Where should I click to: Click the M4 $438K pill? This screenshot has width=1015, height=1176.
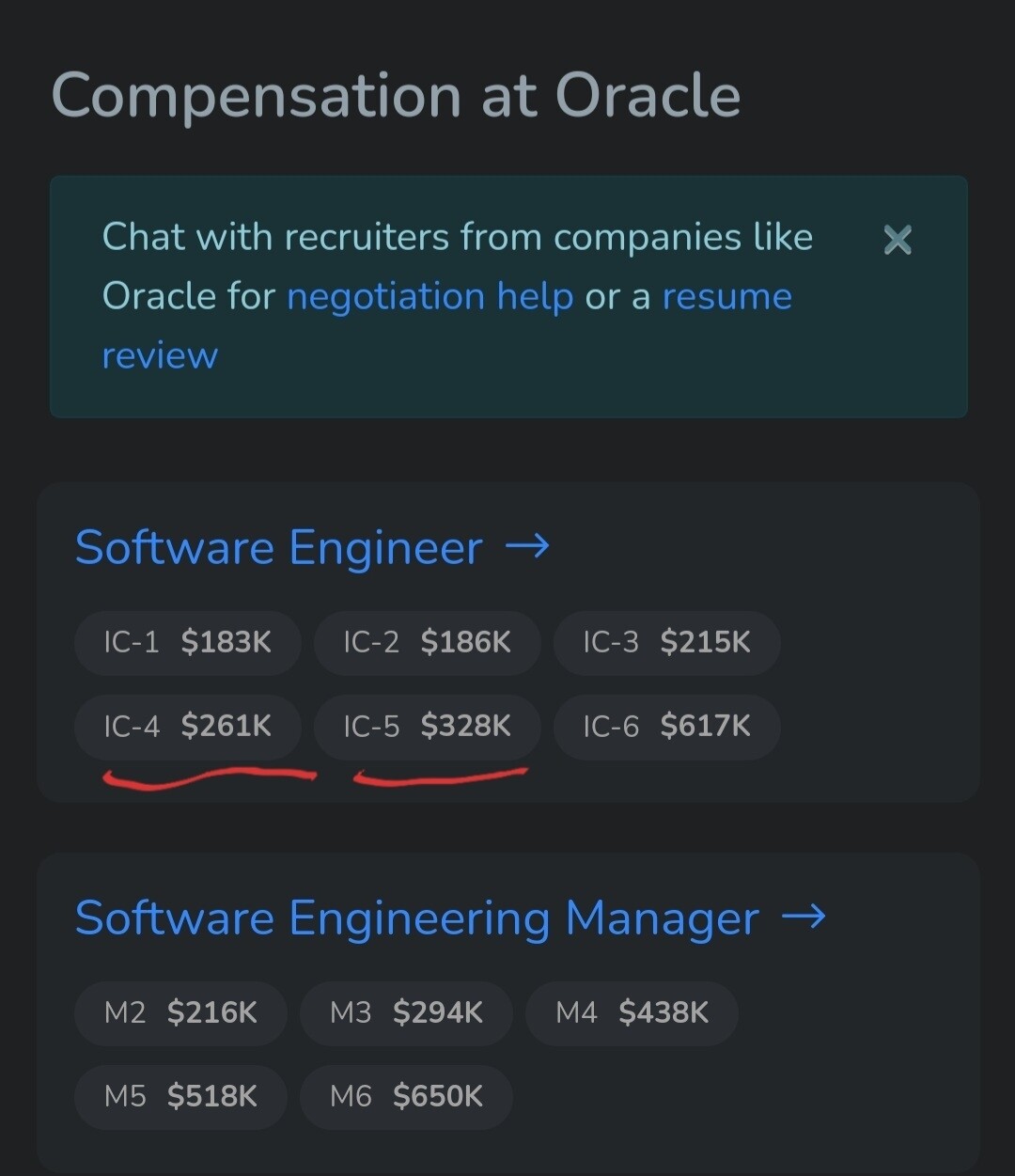click(632, 1012)
